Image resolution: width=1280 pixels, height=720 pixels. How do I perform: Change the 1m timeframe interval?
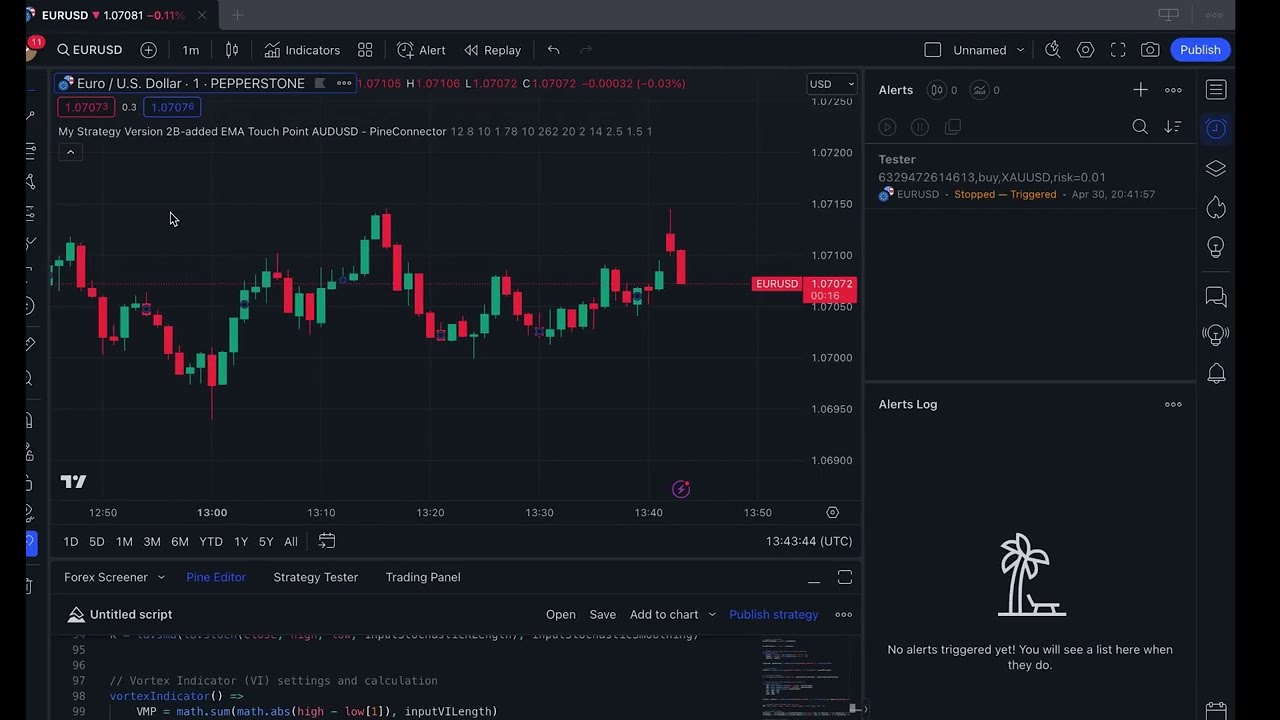190,50
